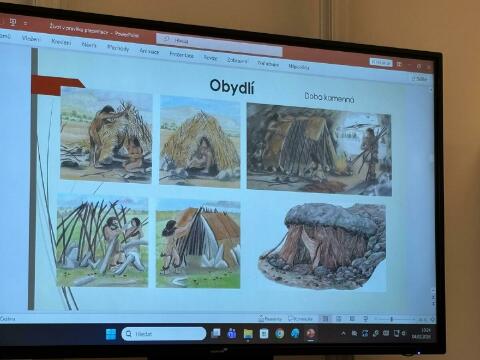Select the straw hut picture in top middle
Image resolution: width=480 pixels, height=360 pixels.
[200, 142]
